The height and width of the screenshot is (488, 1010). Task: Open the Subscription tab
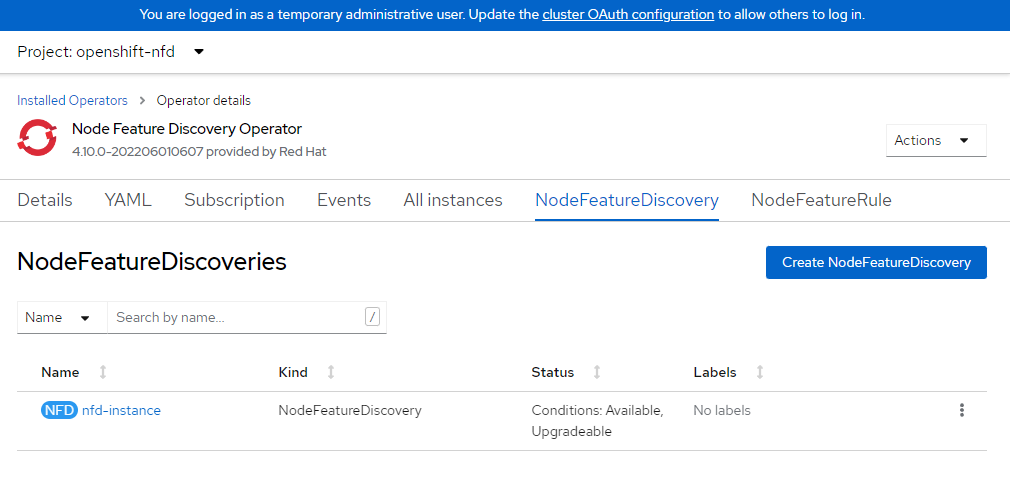click(234, 200)
